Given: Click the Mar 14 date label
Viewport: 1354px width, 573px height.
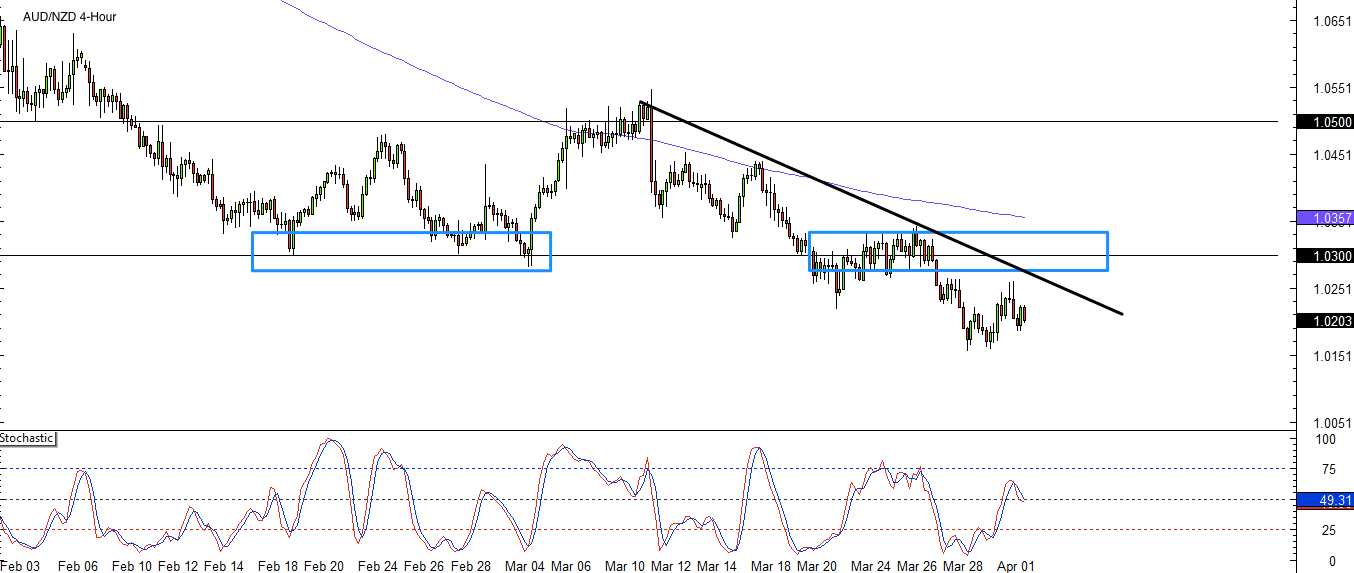Looking at the screenshot, I should pyautogui.click(x=716, y=566).
